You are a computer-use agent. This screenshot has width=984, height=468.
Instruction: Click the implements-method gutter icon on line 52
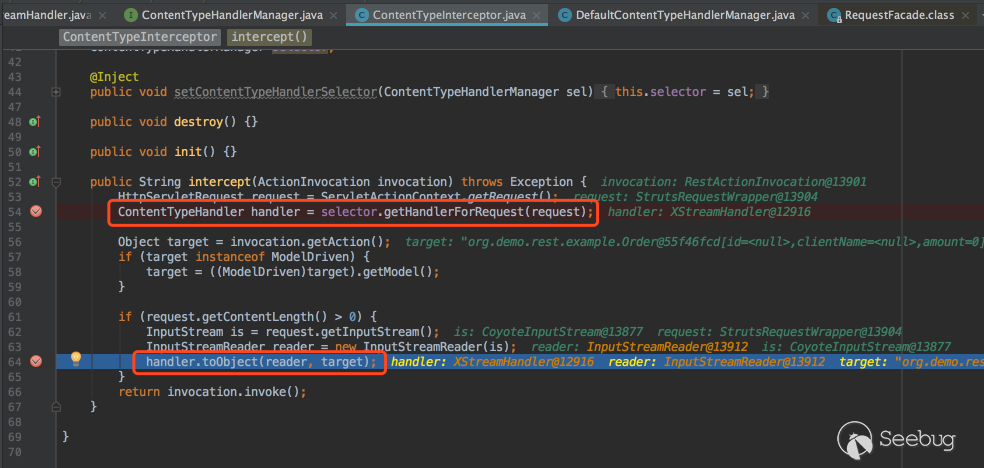(35, 182)
